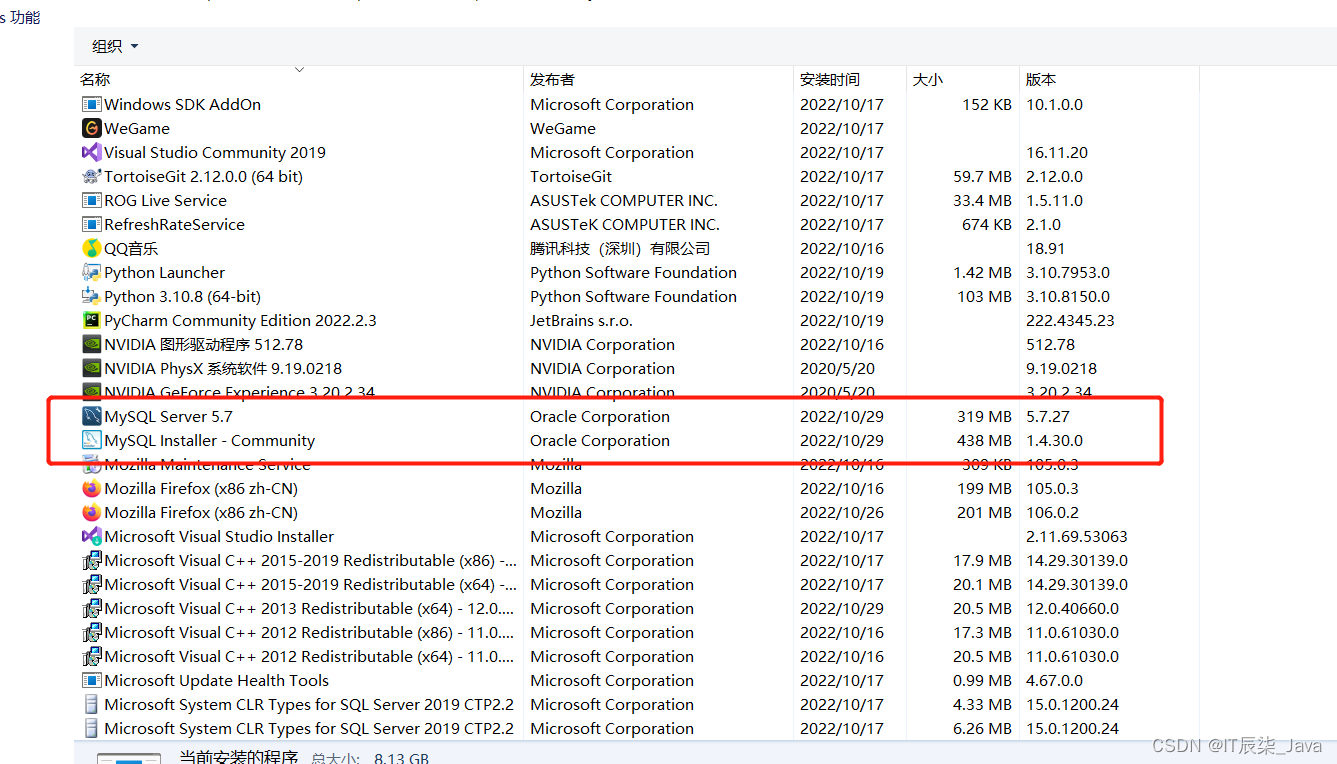Screen dimensions: 1337x764
Task: Select TortoiseGit 2.12.0.0 (64 bit) name
Action: (203, 176)
